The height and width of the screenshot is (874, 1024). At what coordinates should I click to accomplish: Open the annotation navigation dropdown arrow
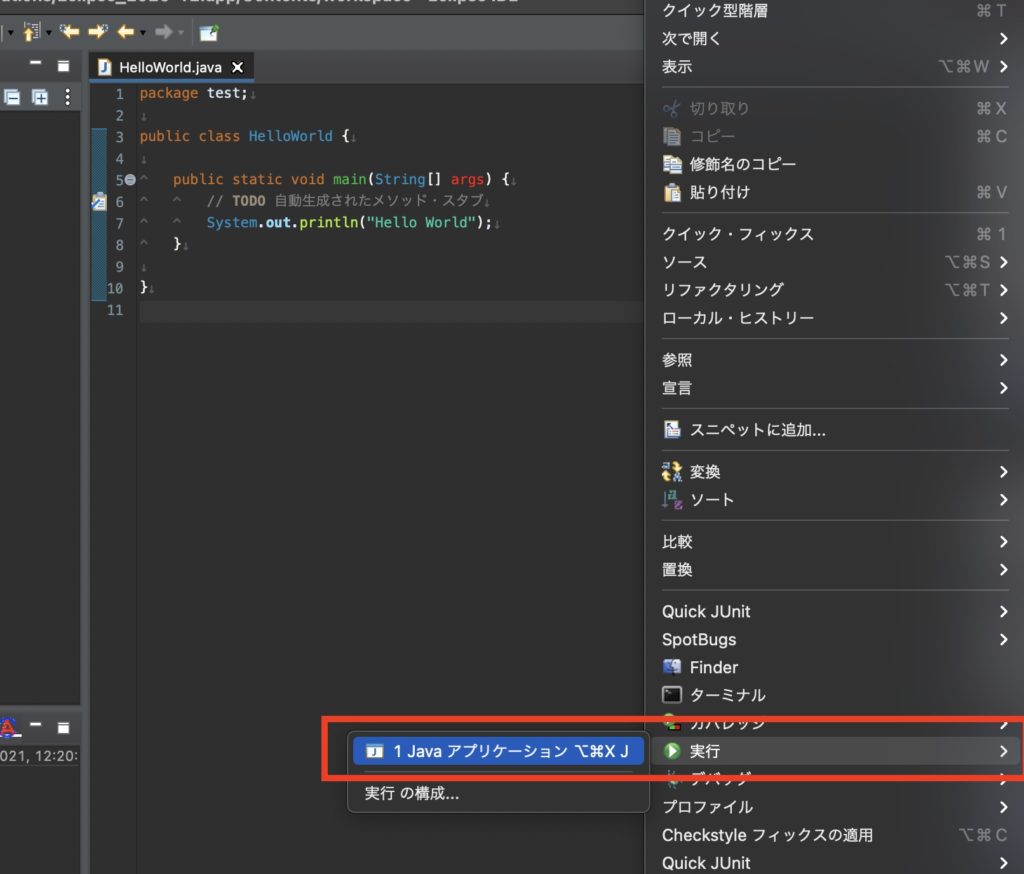[x=48, y=33]
